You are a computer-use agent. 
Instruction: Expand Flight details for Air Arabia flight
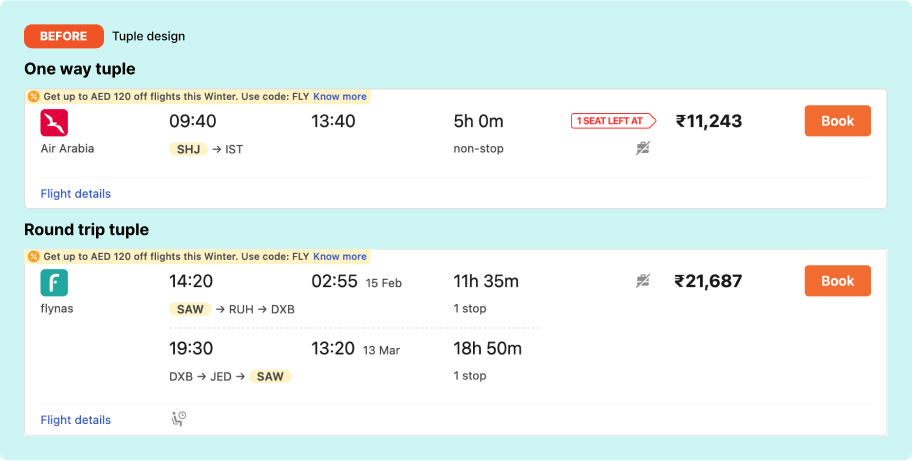click(x=76, y=194)
